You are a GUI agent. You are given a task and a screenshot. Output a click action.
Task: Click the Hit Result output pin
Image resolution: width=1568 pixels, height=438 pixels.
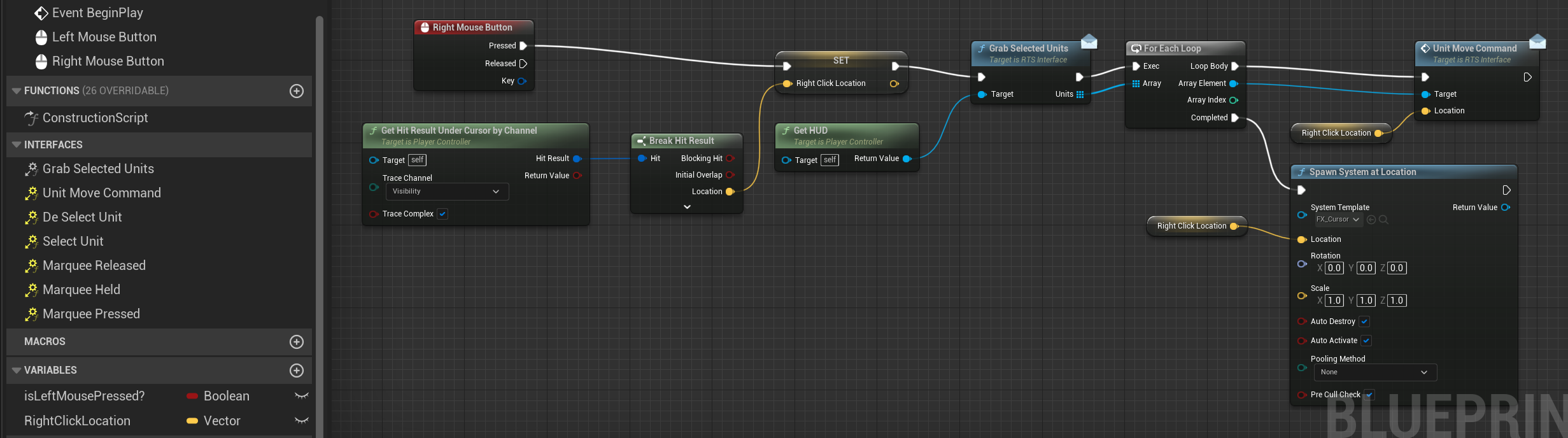[x=577, y=159]
